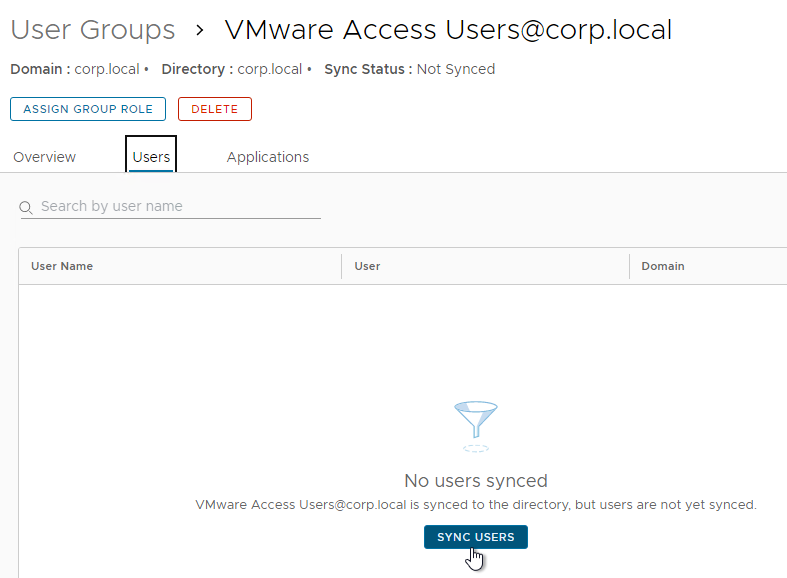
Task: Click the 'users are not yet synced' message
Action: click(x=476, y=505)
